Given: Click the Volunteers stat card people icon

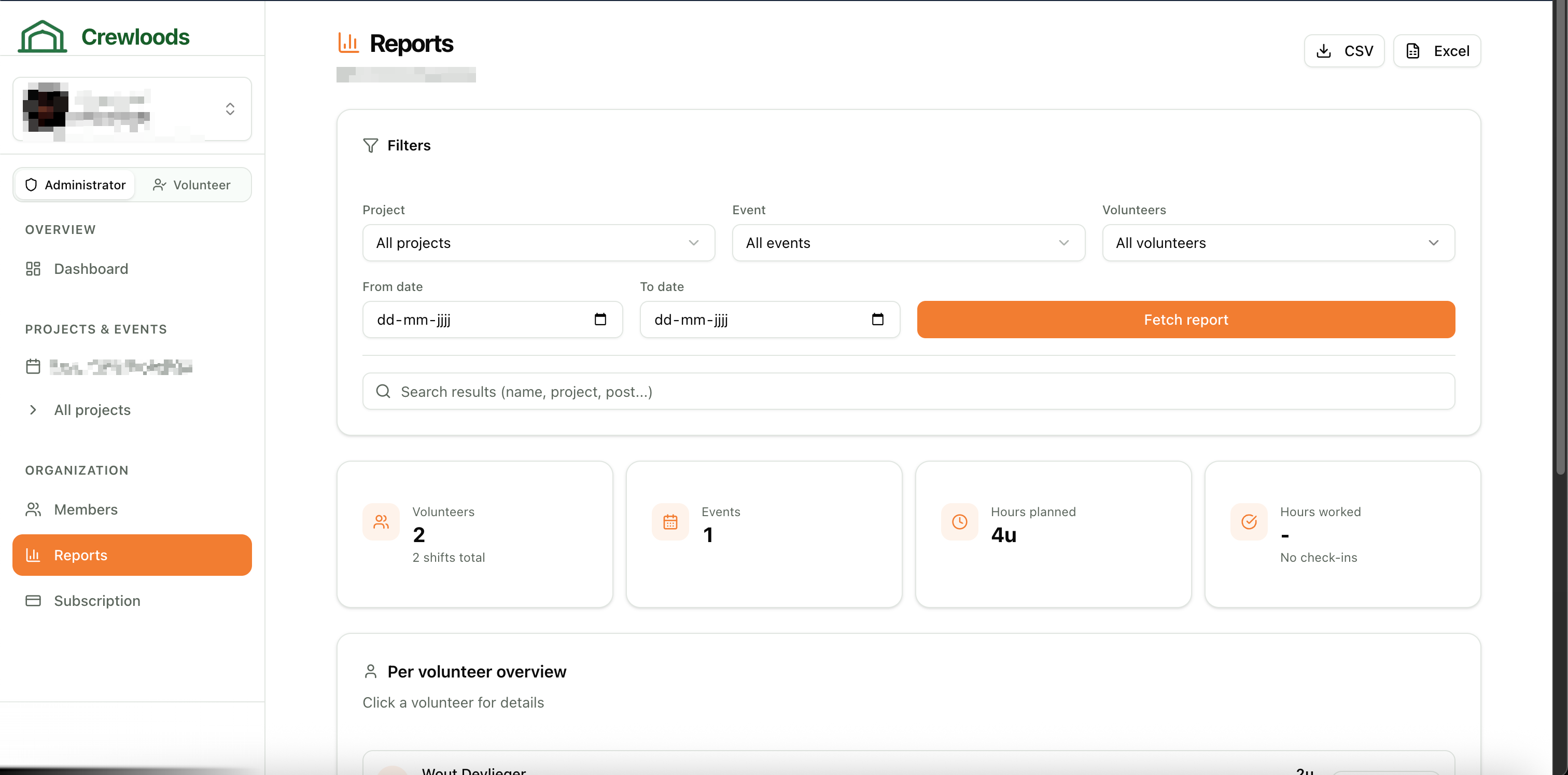Looking at the screenshot, I should tap(381, 522).
